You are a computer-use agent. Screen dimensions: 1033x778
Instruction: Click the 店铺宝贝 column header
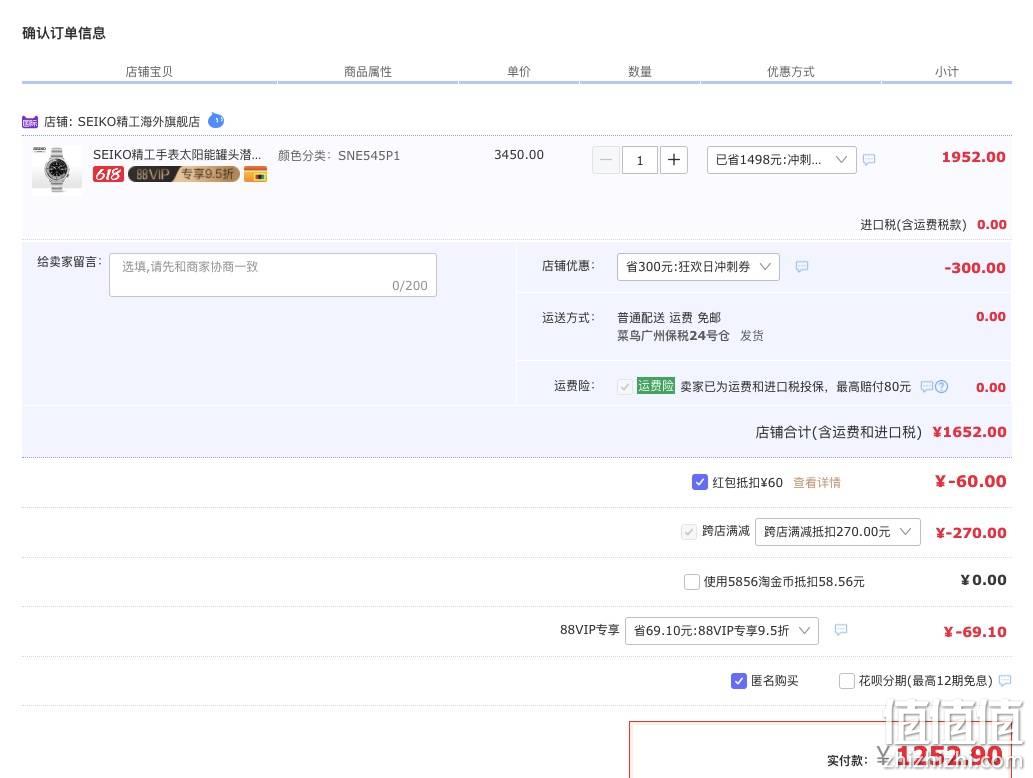tap(149, 72)
